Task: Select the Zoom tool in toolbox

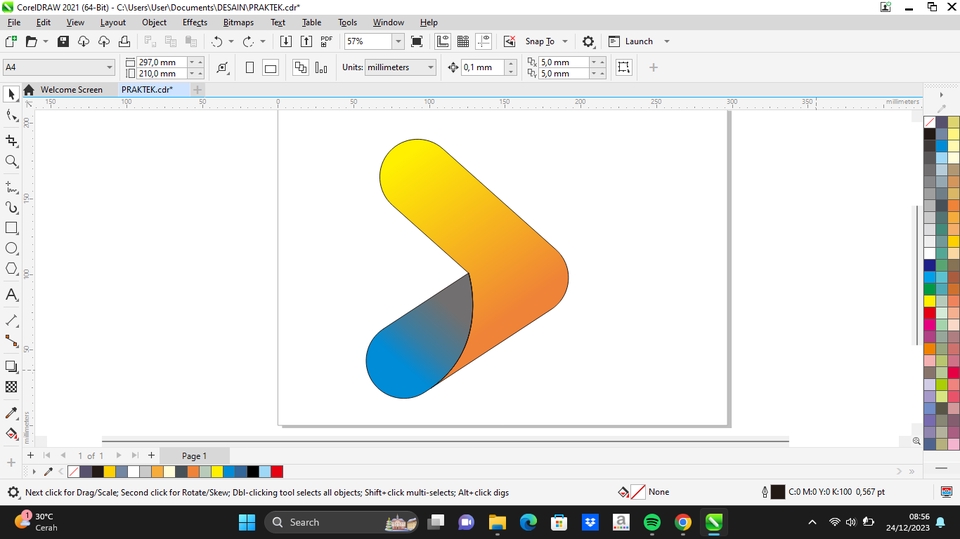Action: point(12,162)
